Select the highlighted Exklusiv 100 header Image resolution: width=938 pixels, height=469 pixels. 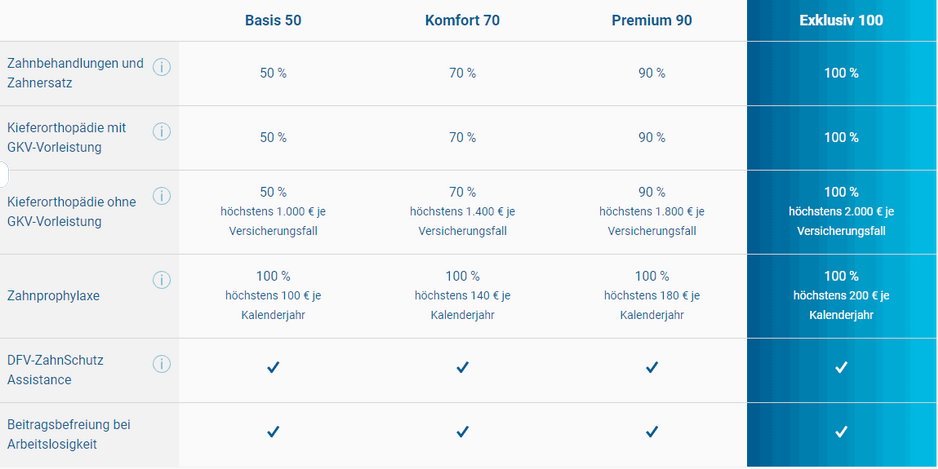pyautogui.click(x=841, y=20)
